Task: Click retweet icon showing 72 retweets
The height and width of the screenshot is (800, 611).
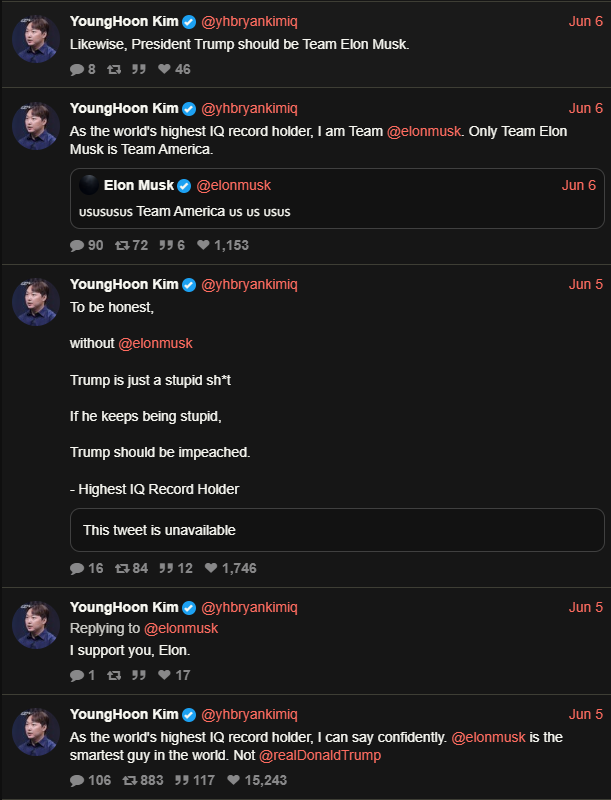Action: click(122, 245)
